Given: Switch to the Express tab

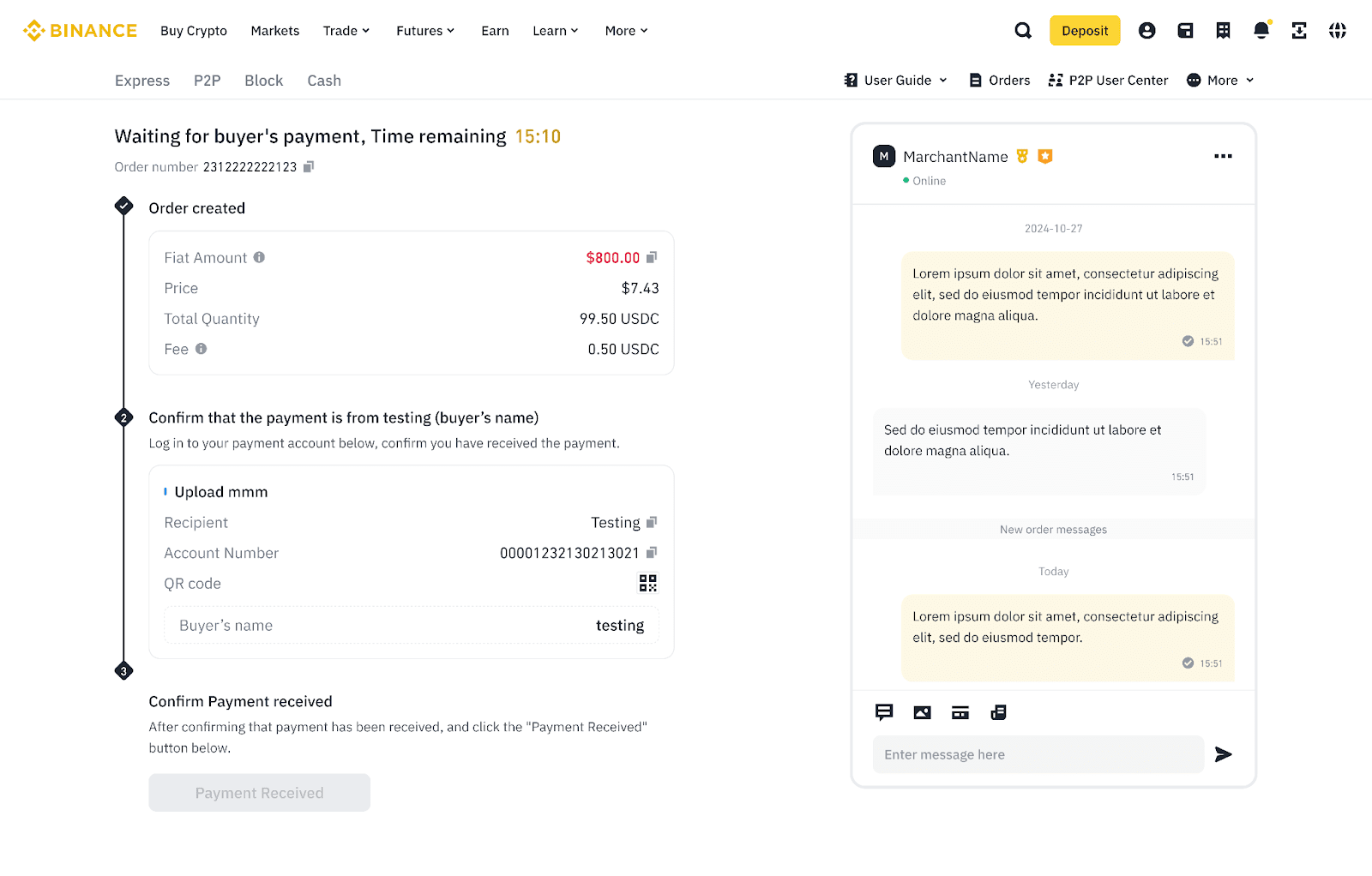Looking at the screenshot, I should pos(142,81).
